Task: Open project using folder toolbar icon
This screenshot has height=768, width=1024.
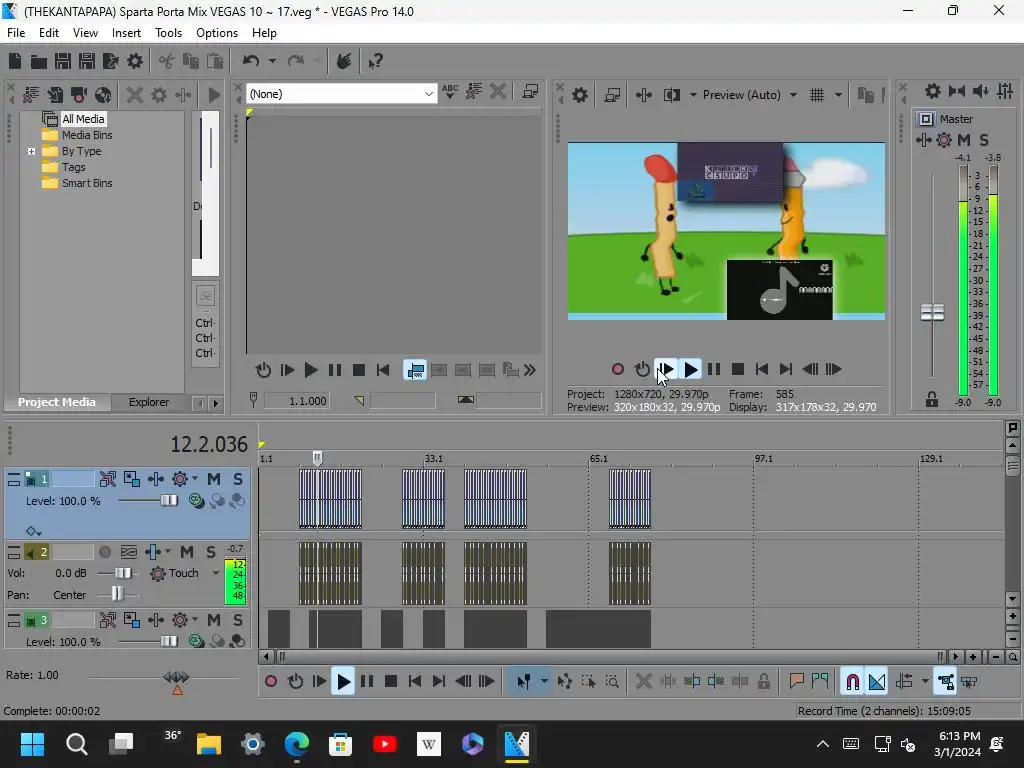Action: (39, 61)
